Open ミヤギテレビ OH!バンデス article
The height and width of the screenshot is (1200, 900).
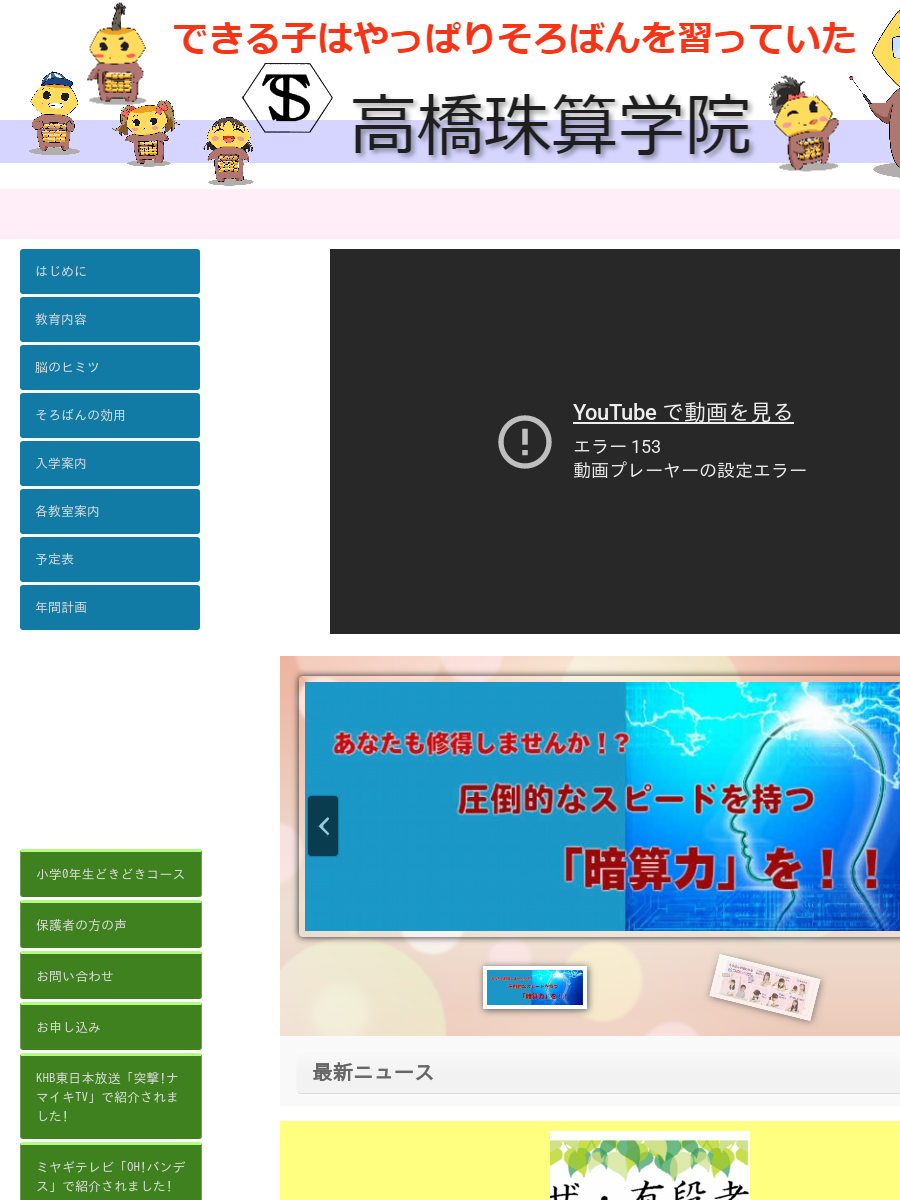[111, 1176]
